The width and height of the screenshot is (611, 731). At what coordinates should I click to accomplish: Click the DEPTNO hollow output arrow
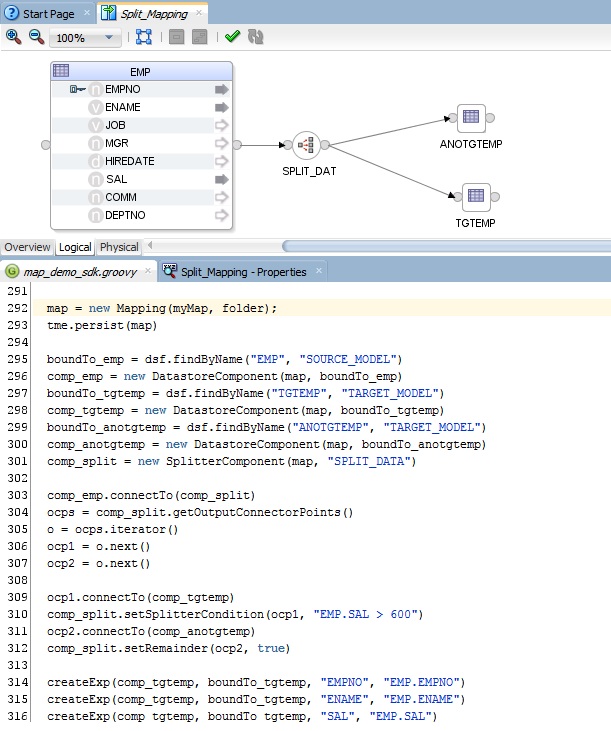(x=222, y=215)
